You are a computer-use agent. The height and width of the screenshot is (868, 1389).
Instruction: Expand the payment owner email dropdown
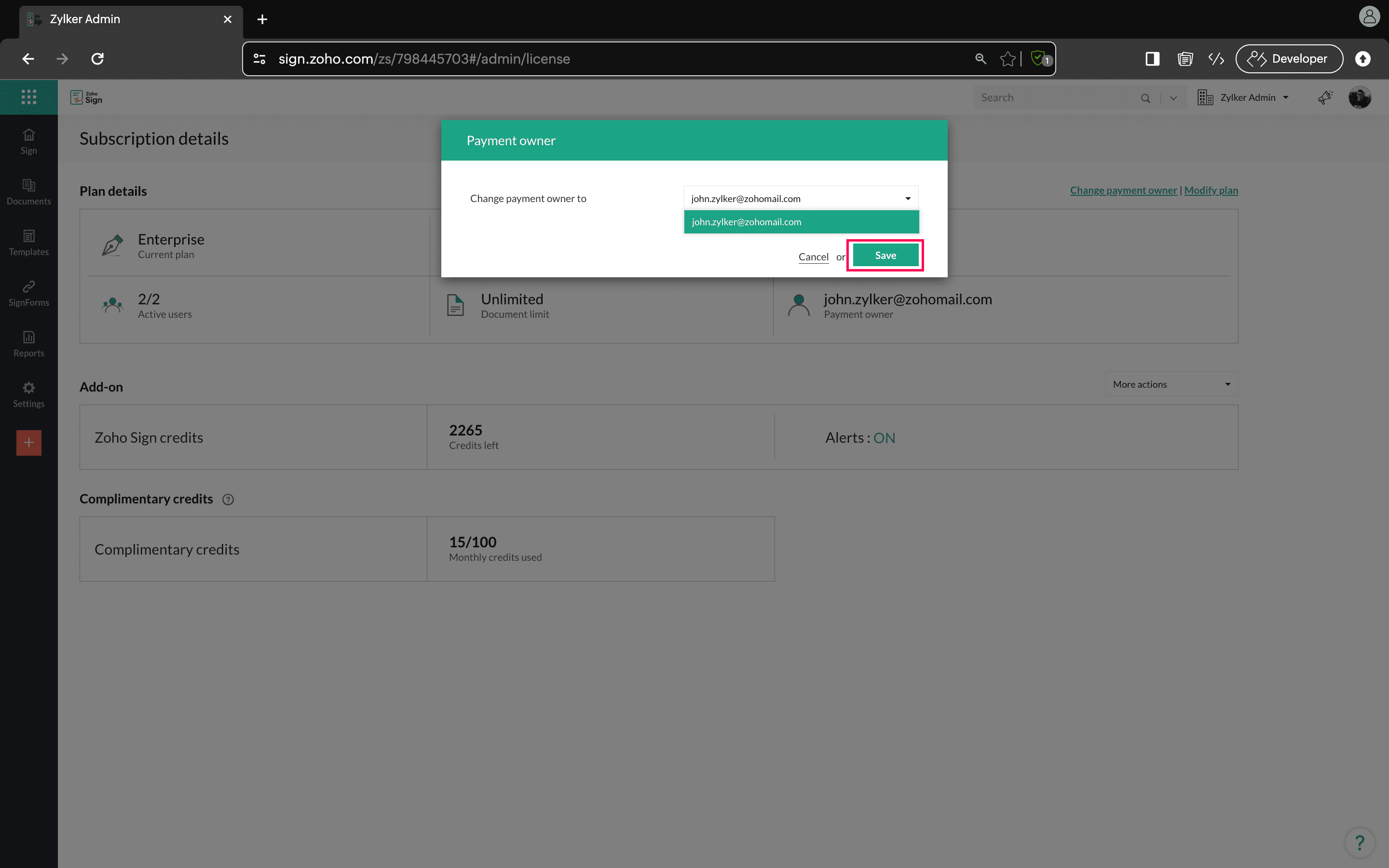[x=801, y=199]
